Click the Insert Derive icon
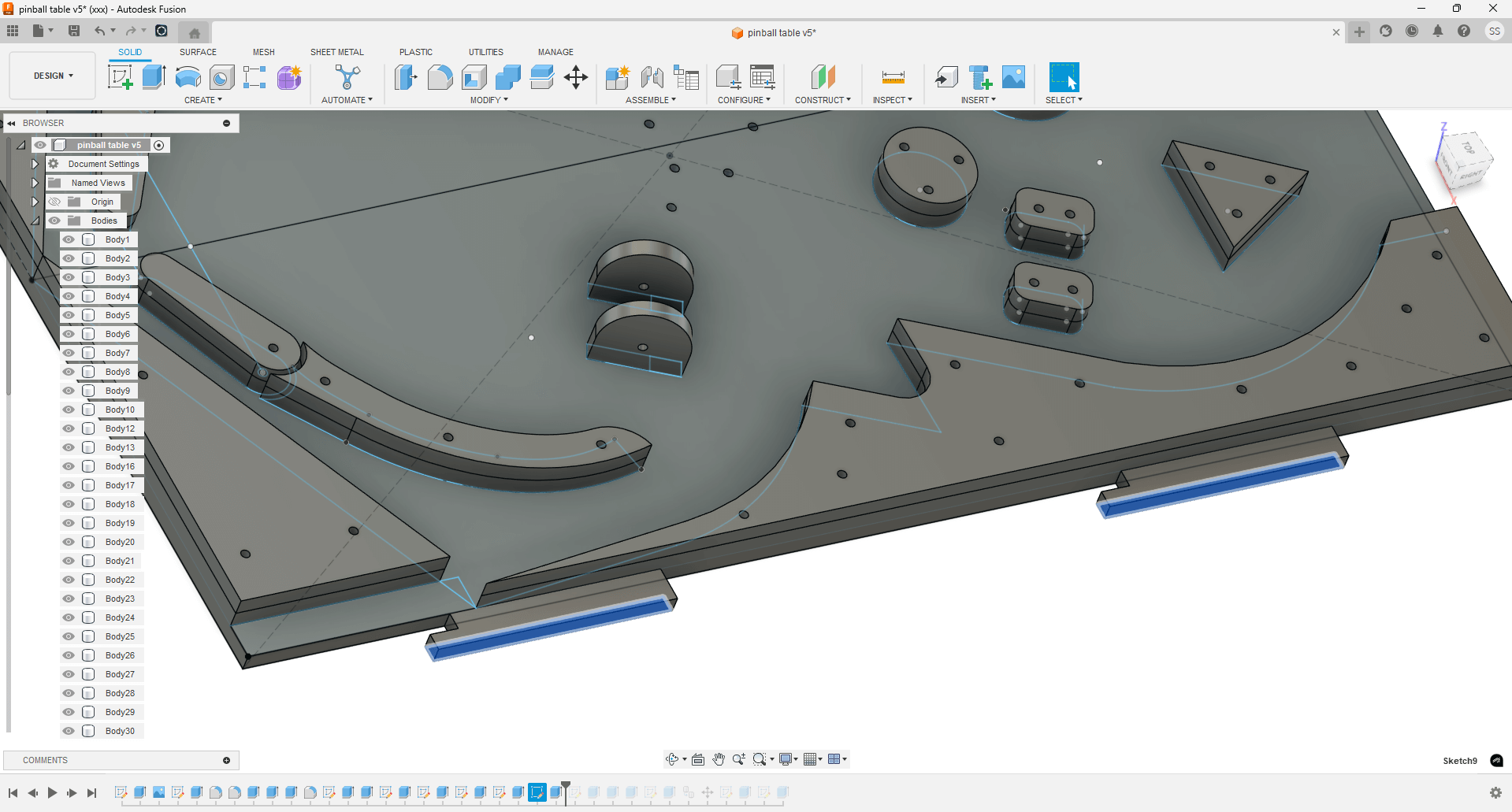This screenshot has height=812, width=1512. coord(946,77)
